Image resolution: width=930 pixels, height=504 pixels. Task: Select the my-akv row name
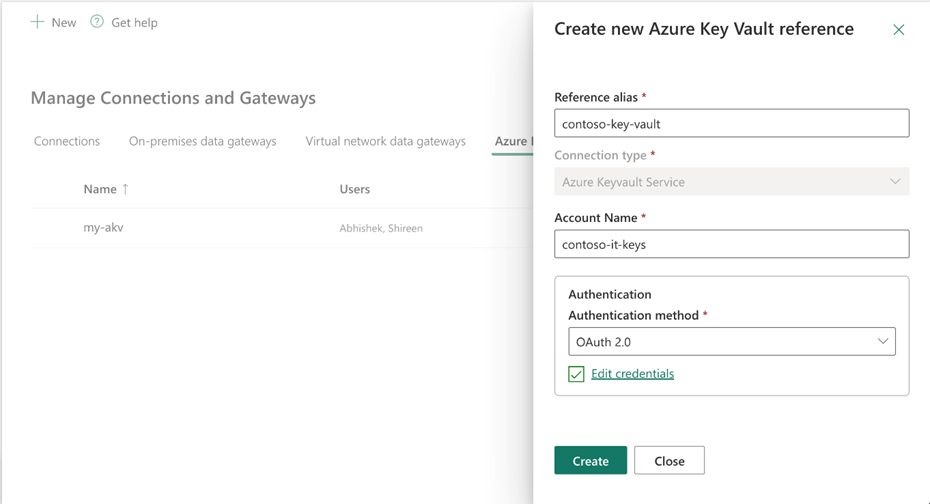[x=103, y=228]
